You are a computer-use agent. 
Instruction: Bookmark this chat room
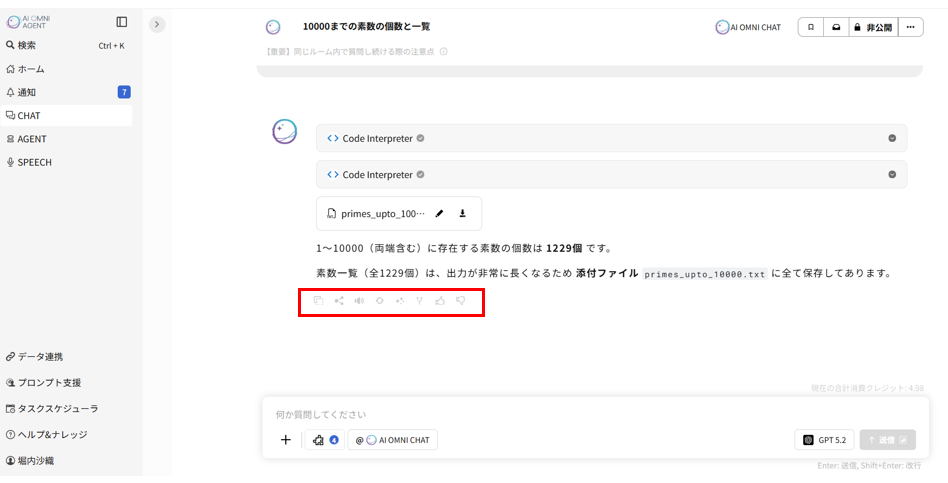click(x=811, y=27)
